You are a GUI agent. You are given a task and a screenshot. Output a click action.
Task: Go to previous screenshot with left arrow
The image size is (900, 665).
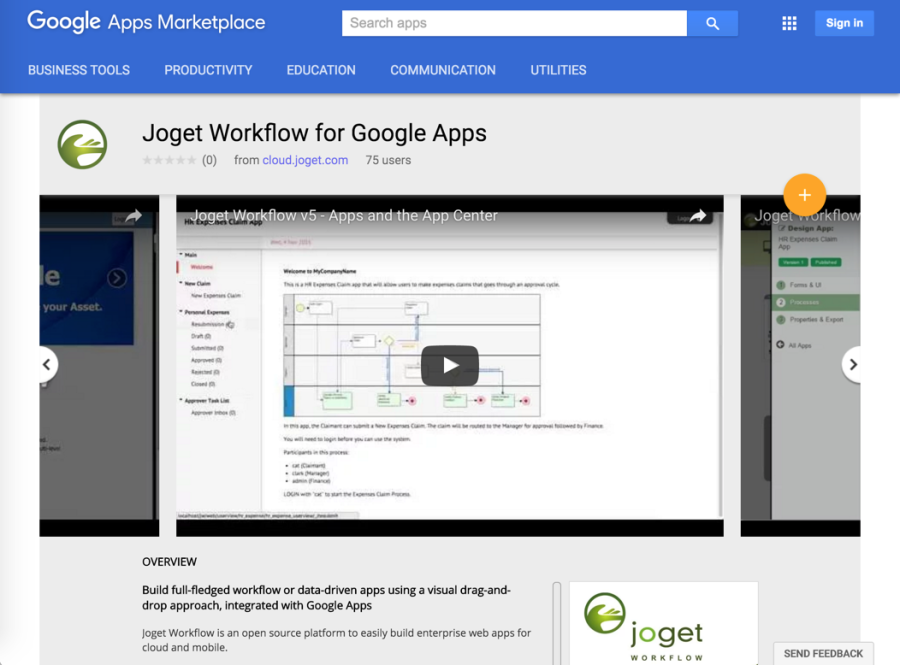[47, 364]
